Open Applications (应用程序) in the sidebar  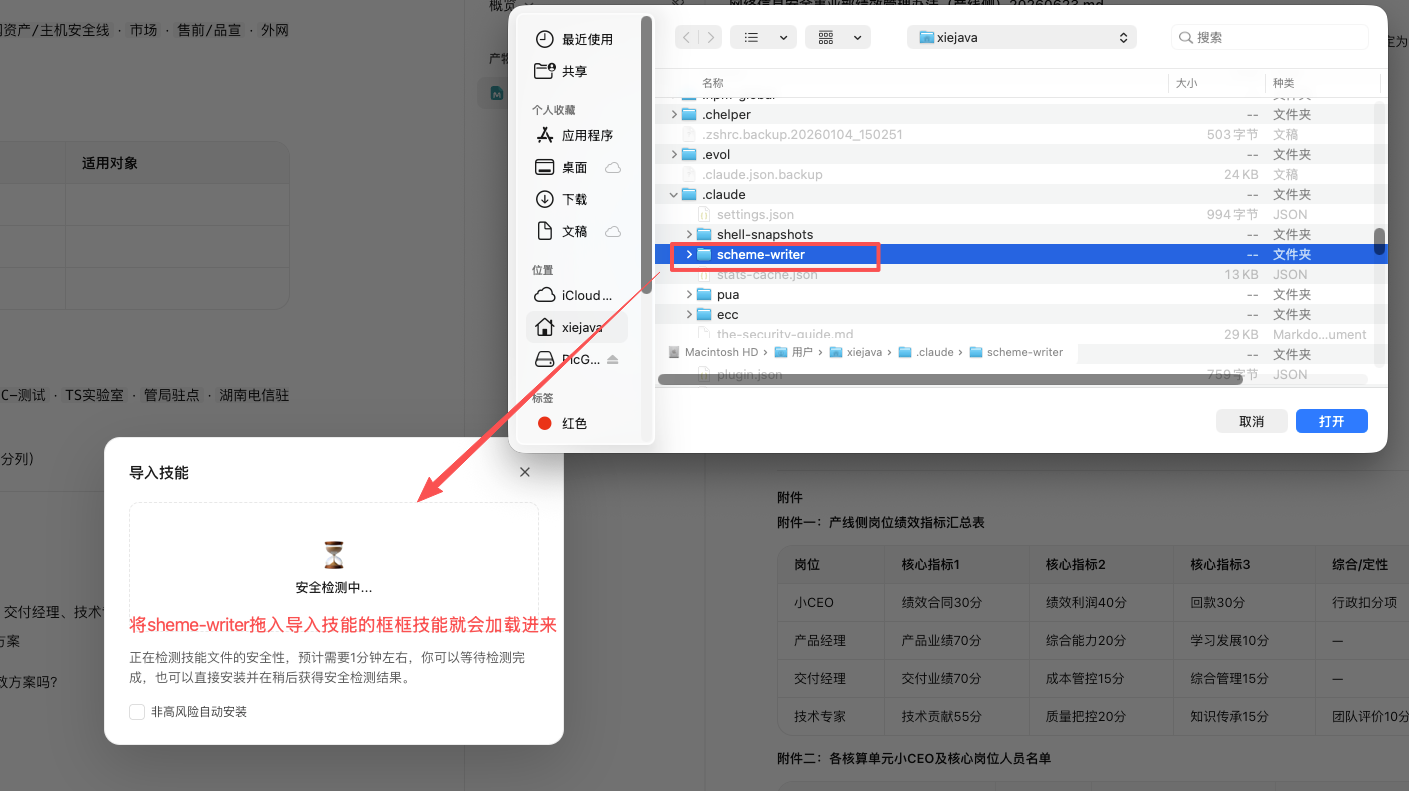(575, 135)
